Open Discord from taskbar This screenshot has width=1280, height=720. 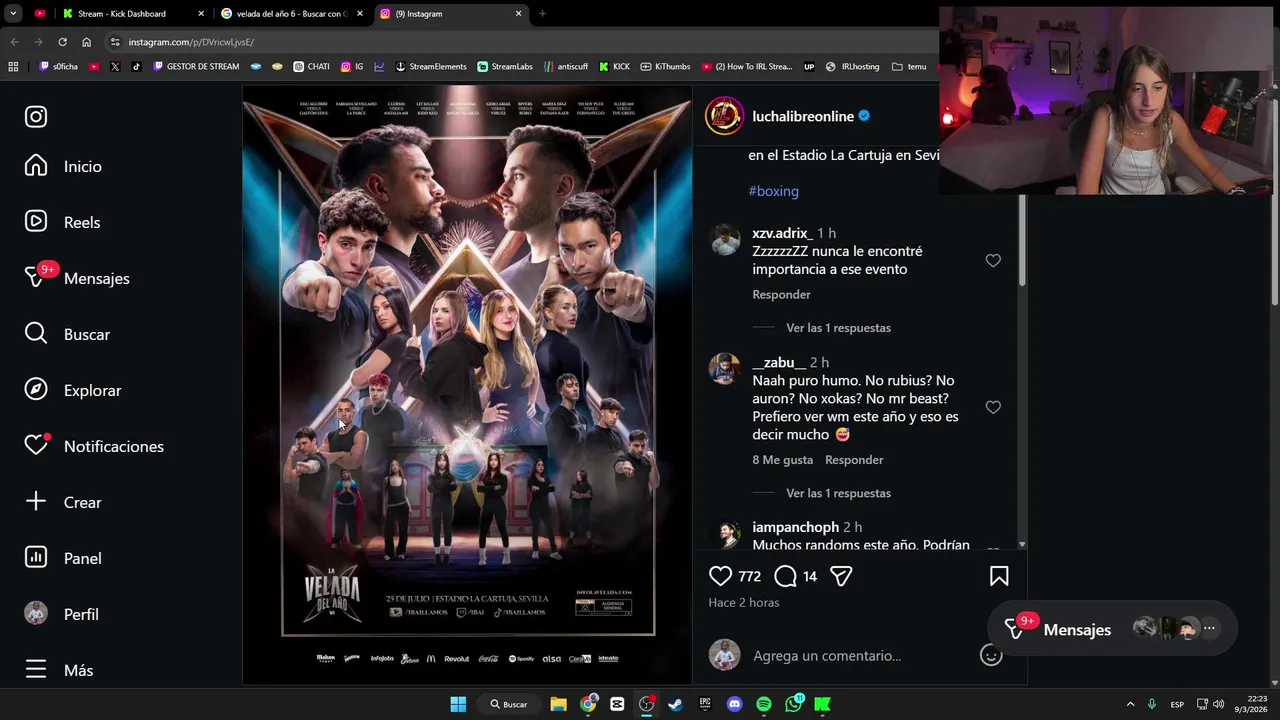[x=735, y=704]
